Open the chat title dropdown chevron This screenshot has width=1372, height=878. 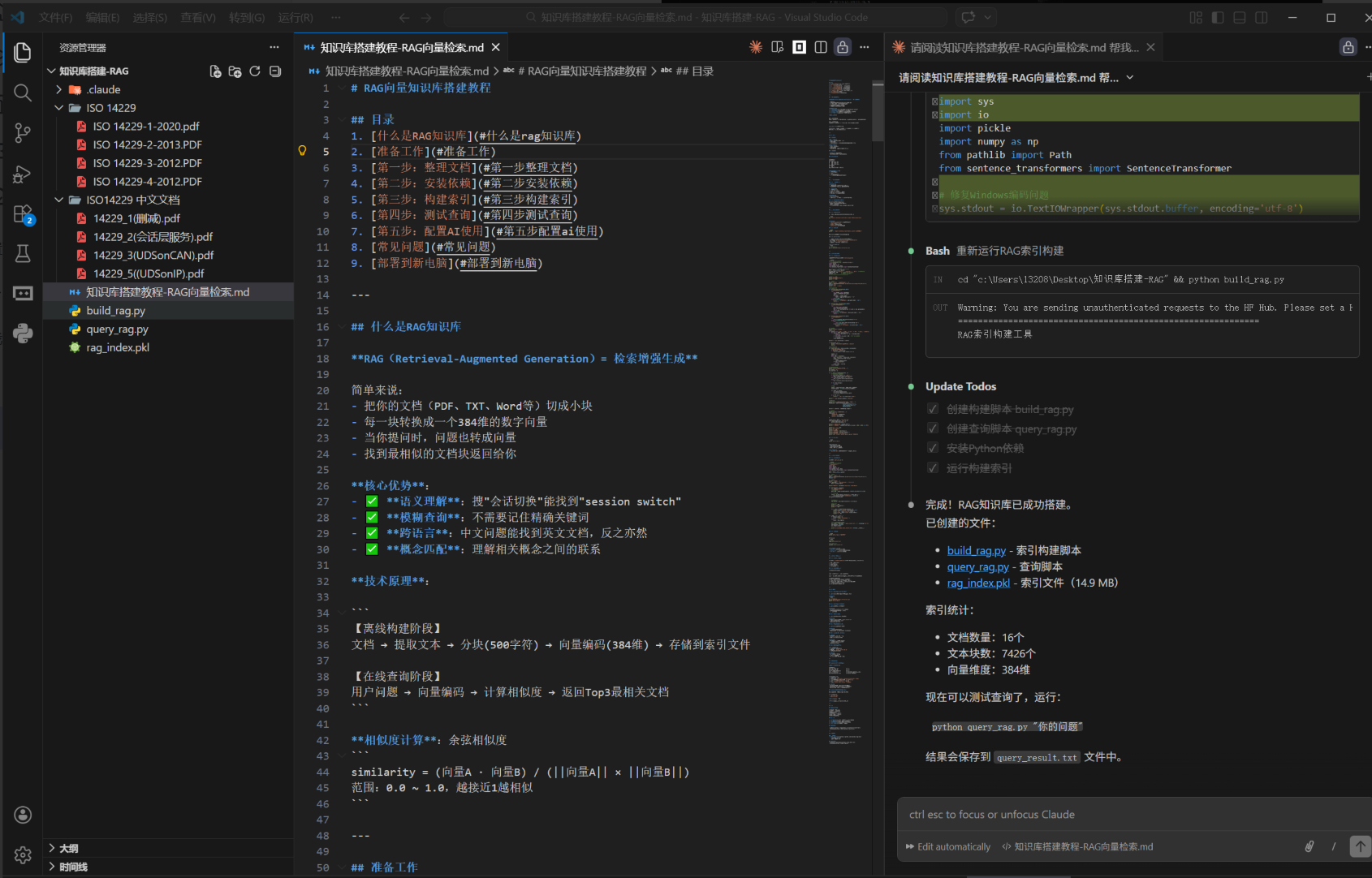tap(1130, 78)
